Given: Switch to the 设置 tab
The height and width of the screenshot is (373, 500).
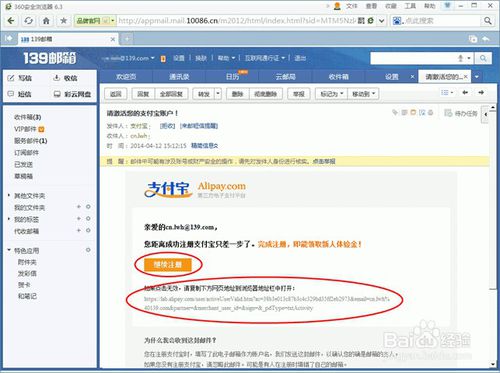Looking at the screenshot, I should [391, 77].
